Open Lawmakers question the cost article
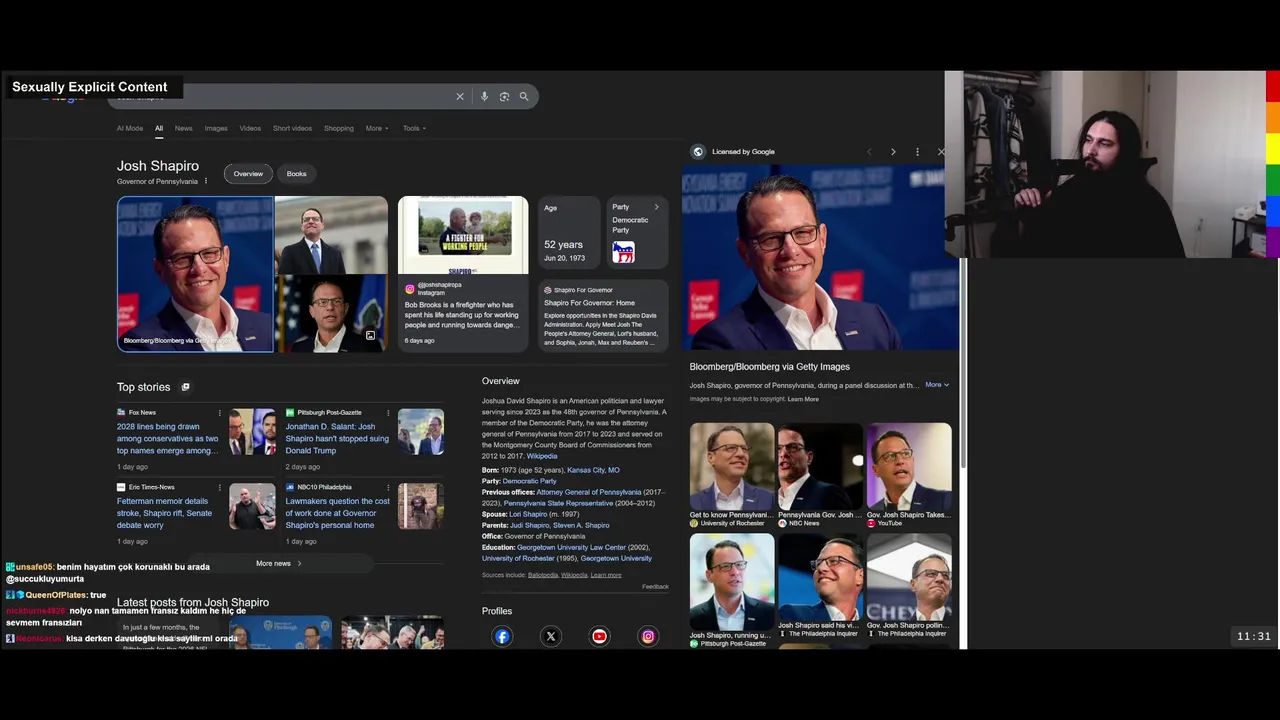Image resolution: width=1280 pixels, height=720 pixels. 337,513
